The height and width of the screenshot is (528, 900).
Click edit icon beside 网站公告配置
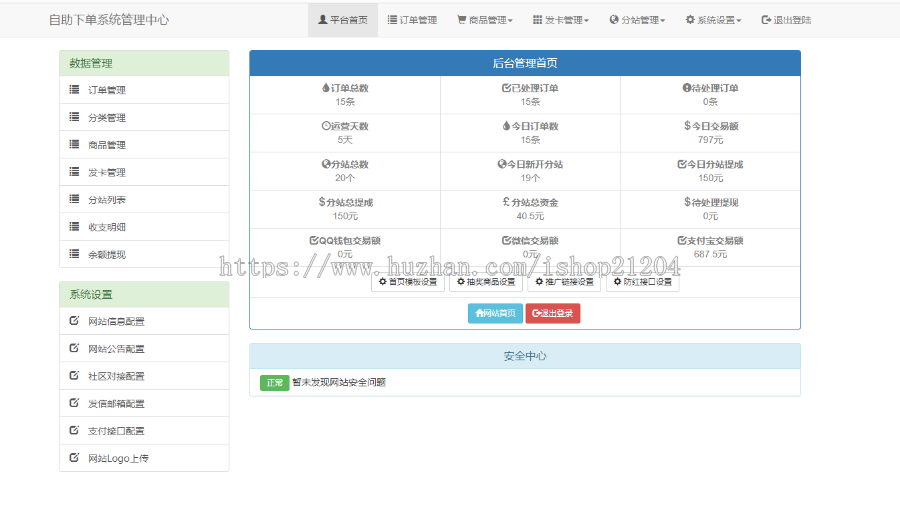[74, 348]
